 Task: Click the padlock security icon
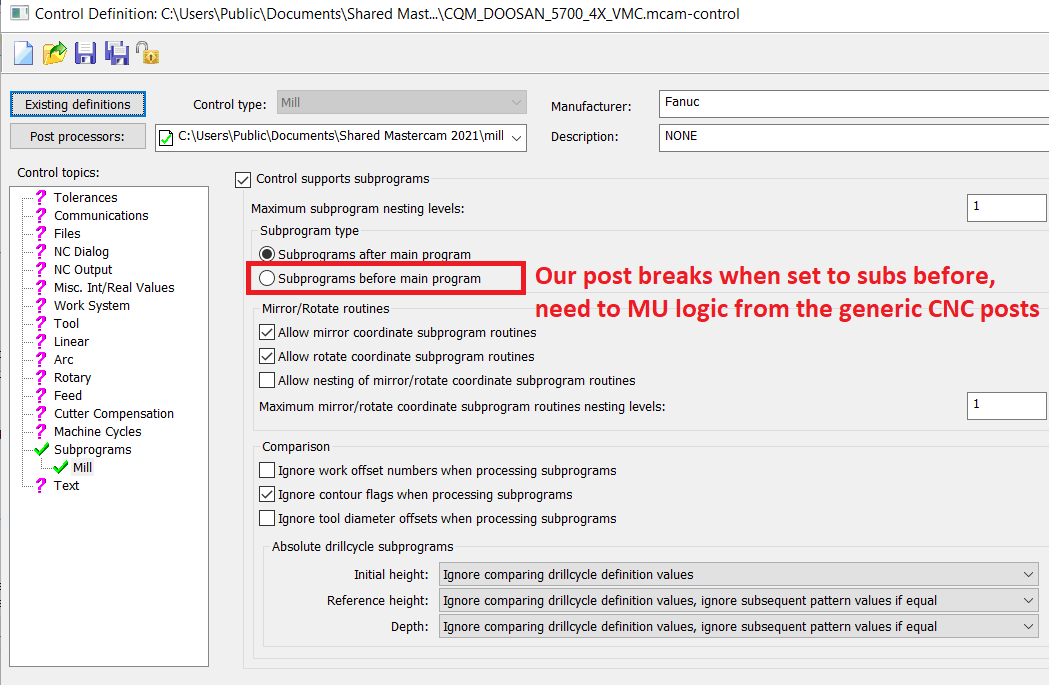(x=148, y=53)
